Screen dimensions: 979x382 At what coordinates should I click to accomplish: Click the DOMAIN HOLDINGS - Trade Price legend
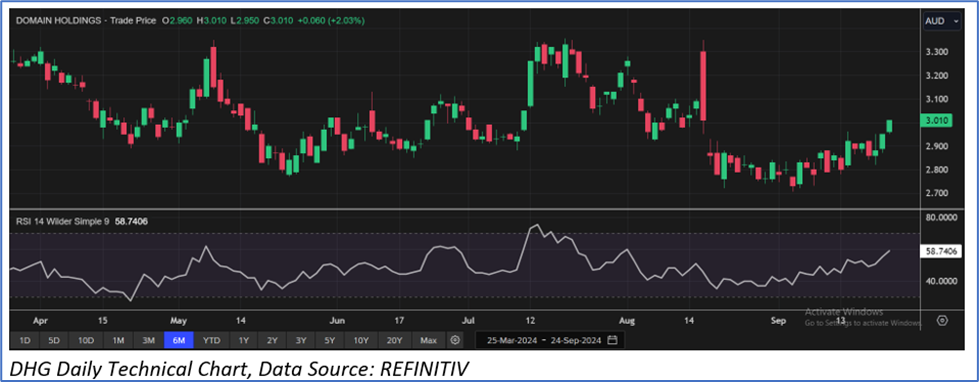point(86,21)
